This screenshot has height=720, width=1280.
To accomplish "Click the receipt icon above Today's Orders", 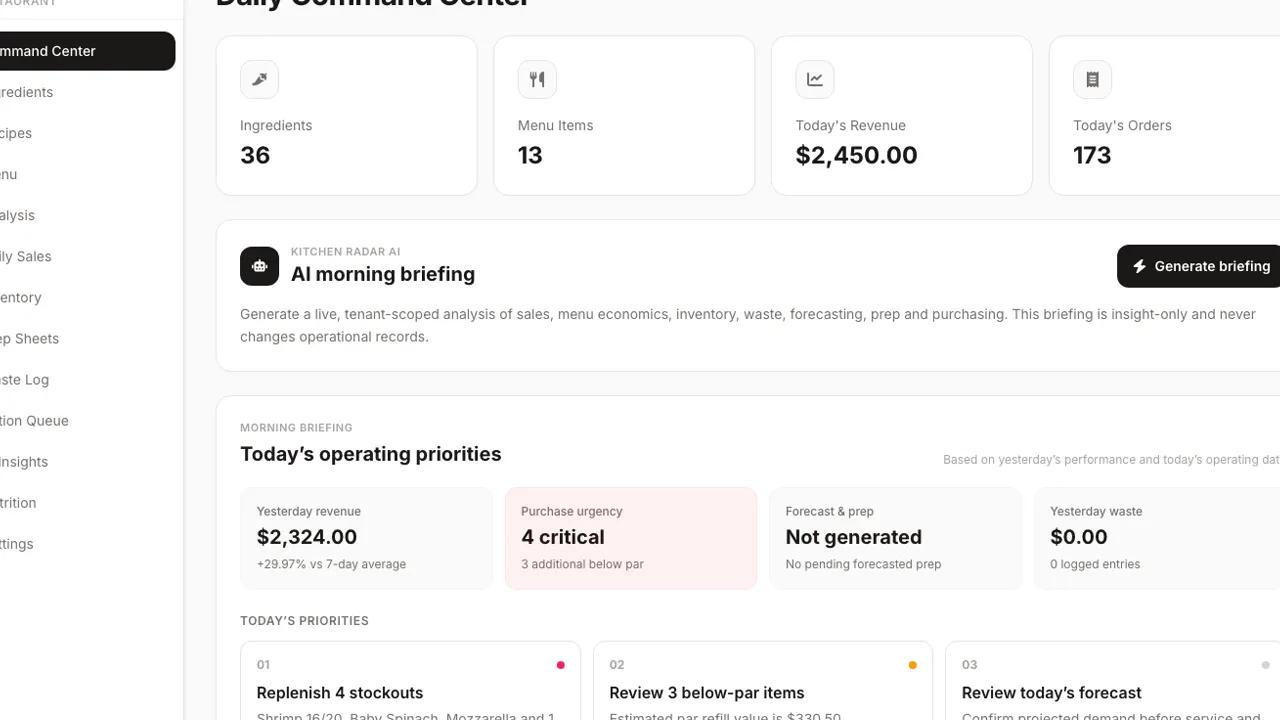I will pyautogui.click(x=1092, y=80).
